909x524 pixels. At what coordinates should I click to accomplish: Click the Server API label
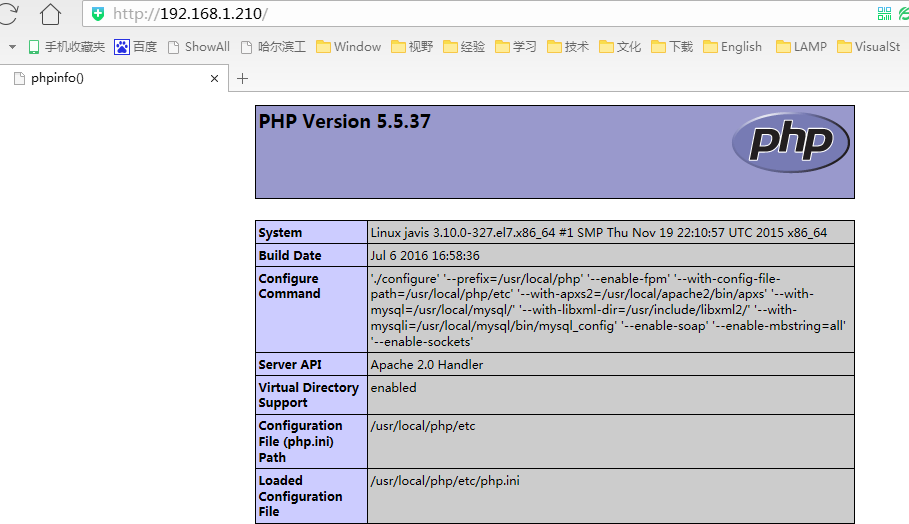pyautogui.click(x=290, y=365)
